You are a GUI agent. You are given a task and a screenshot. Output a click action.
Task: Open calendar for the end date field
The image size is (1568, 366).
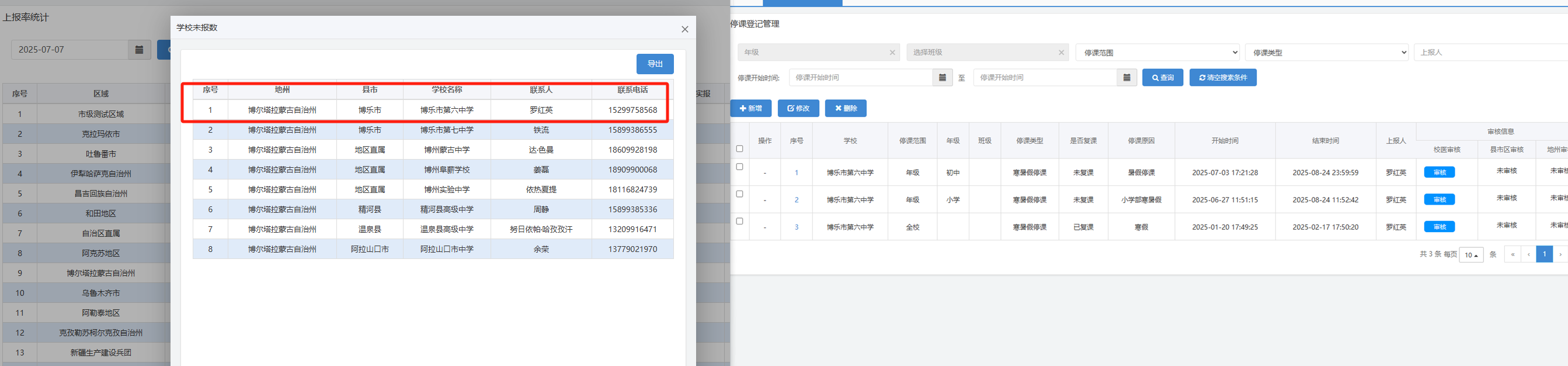pyautogui.click(x=1126, y=77)
